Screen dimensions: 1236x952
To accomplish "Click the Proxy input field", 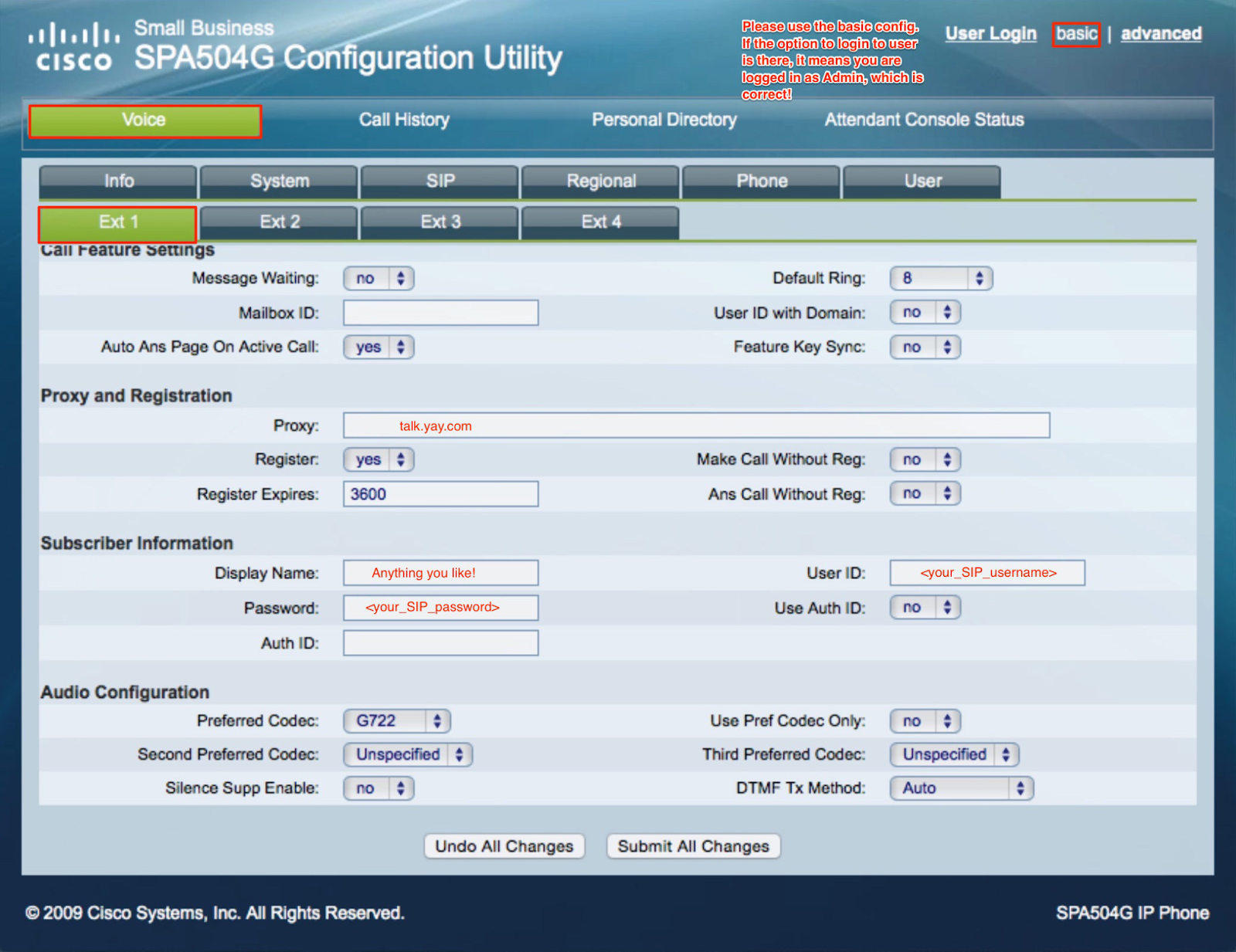I will point(697,425).
